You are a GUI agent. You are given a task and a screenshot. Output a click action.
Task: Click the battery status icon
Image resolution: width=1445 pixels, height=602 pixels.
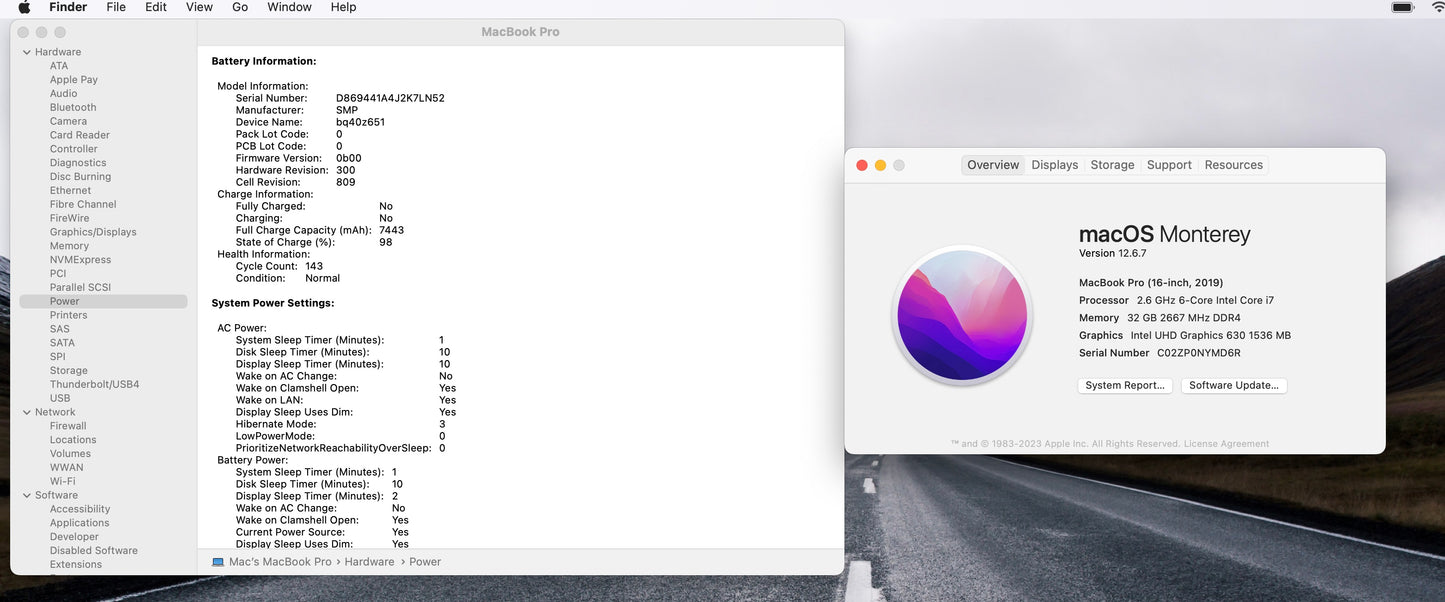point(1403,7)
